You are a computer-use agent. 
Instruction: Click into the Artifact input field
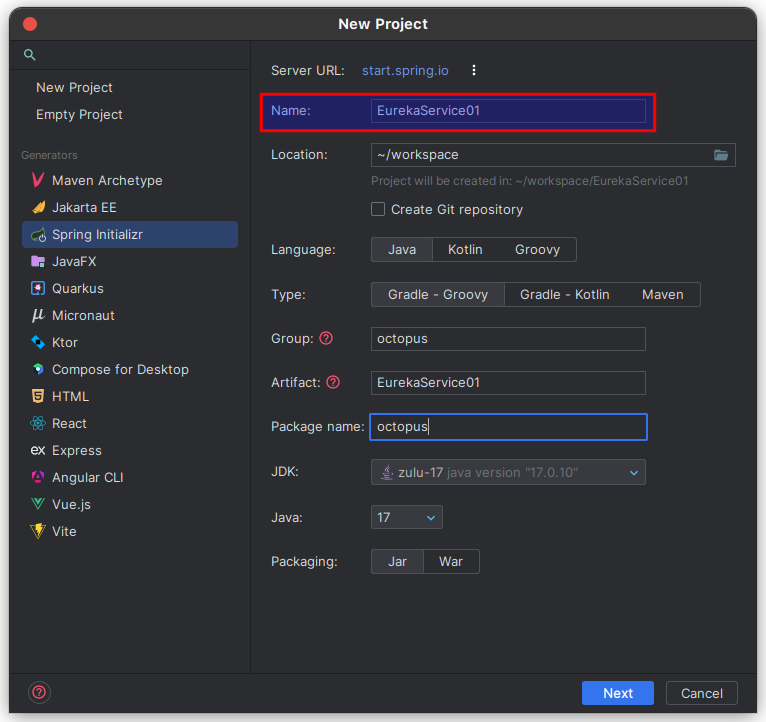point(508,382)
